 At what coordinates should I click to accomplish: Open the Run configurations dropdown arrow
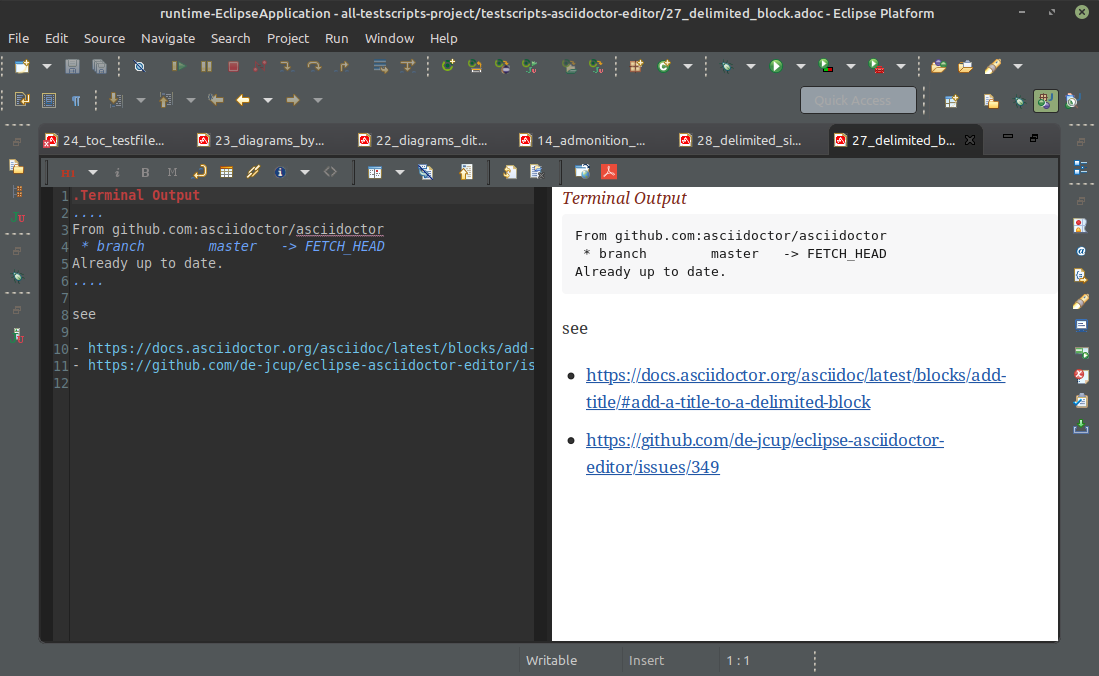(x=802, y=66)
